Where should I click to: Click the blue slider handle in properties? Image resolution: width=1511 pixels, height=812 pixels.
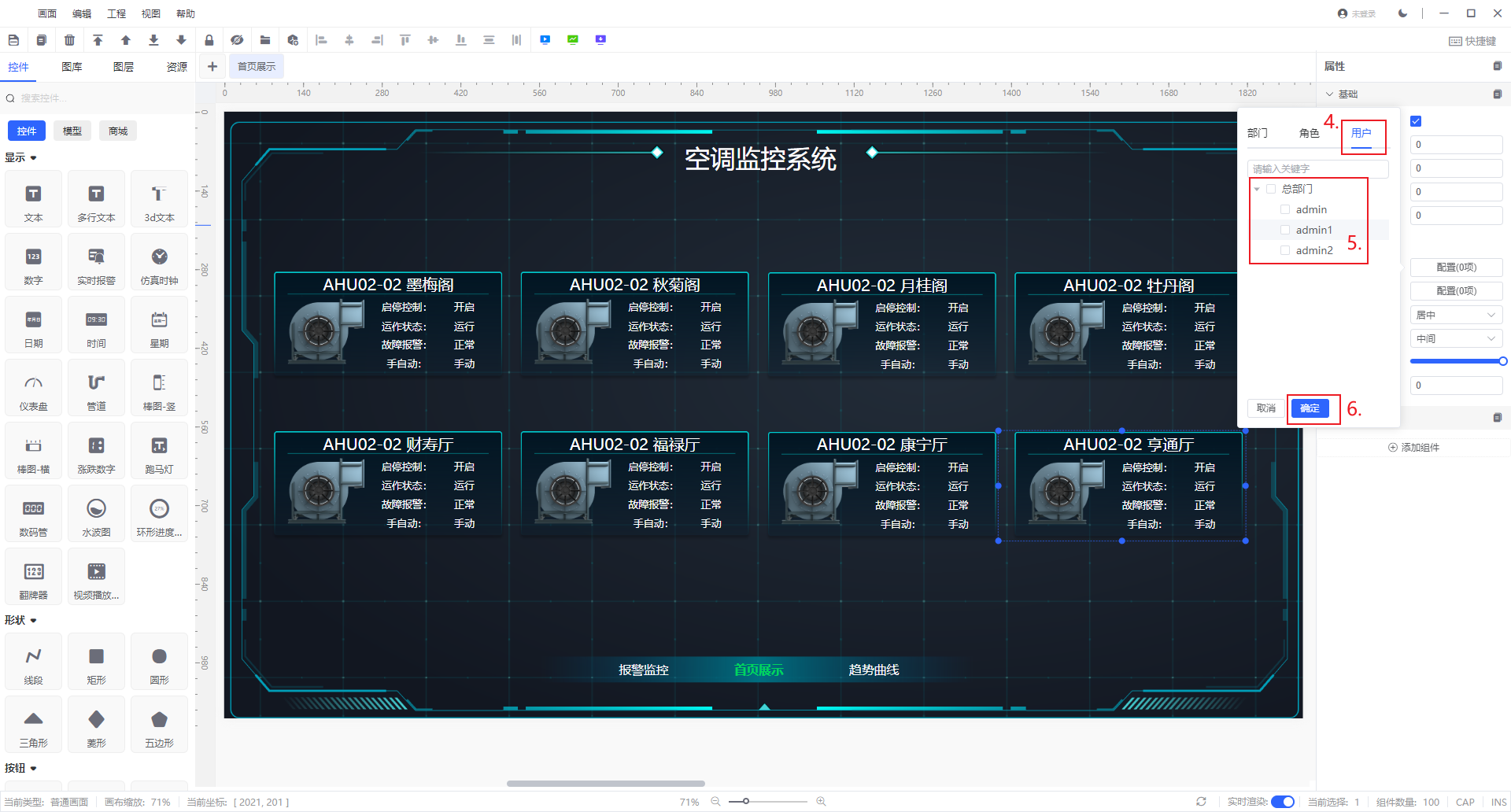[x=1502, y=361]
